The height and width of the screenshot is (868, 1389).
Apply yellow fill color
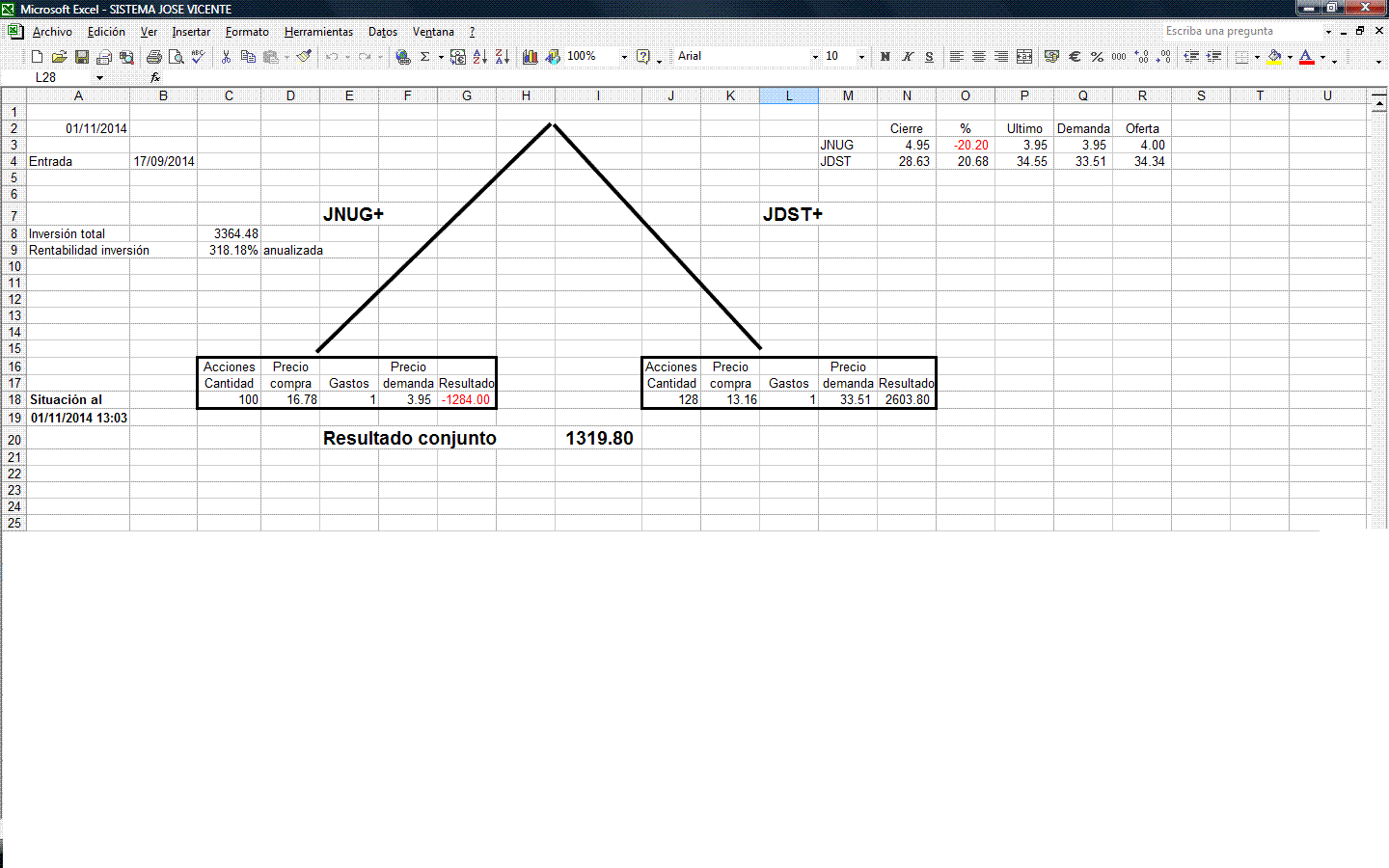point(1275,57)
